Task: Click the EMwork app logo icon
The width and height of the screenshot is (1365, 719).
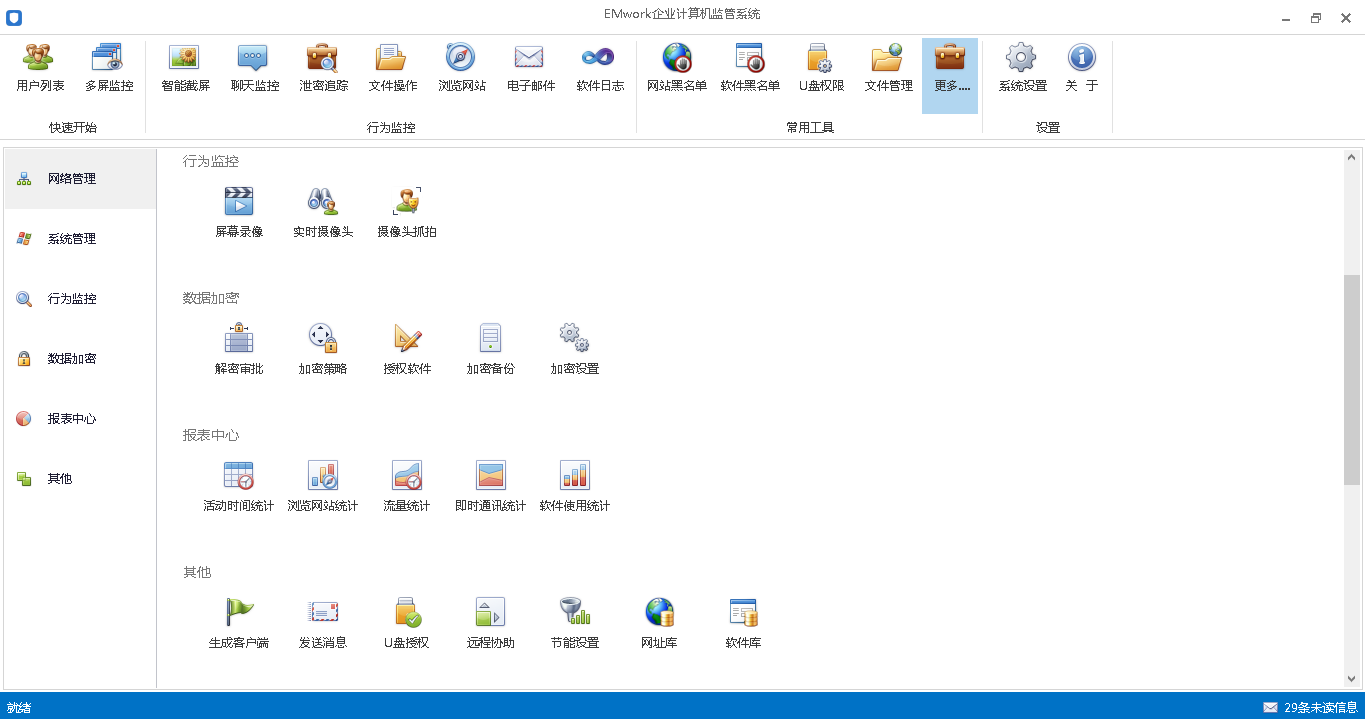Action: [x=14, y=18]
